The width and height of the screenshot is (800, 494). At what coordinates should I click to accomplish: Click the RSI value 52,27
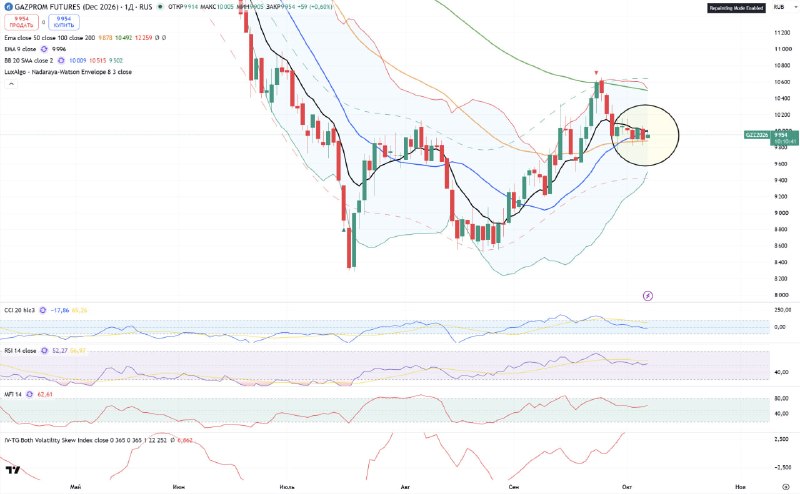60,351
